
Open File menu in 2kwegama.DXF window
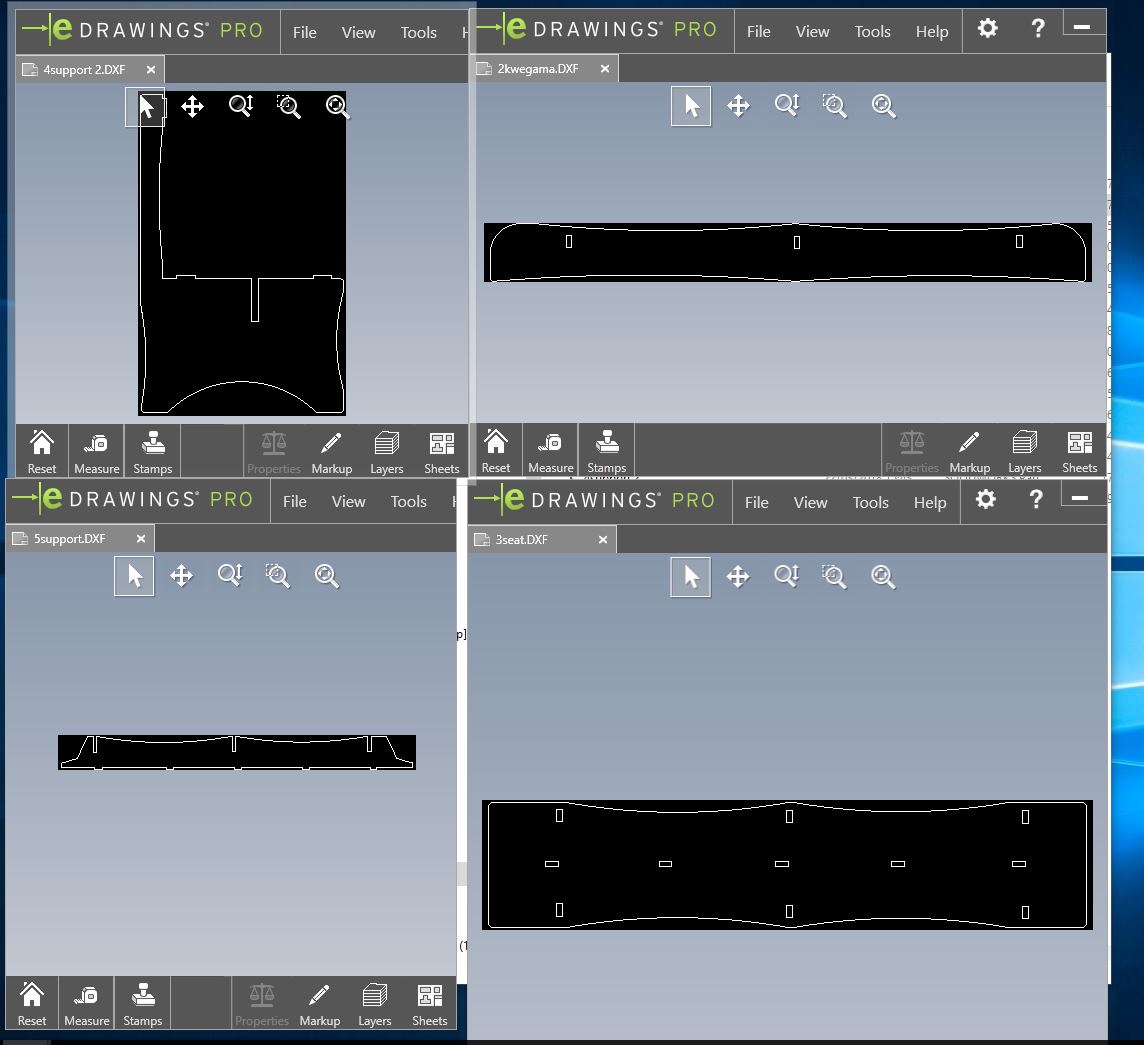[x=758, y=32]
